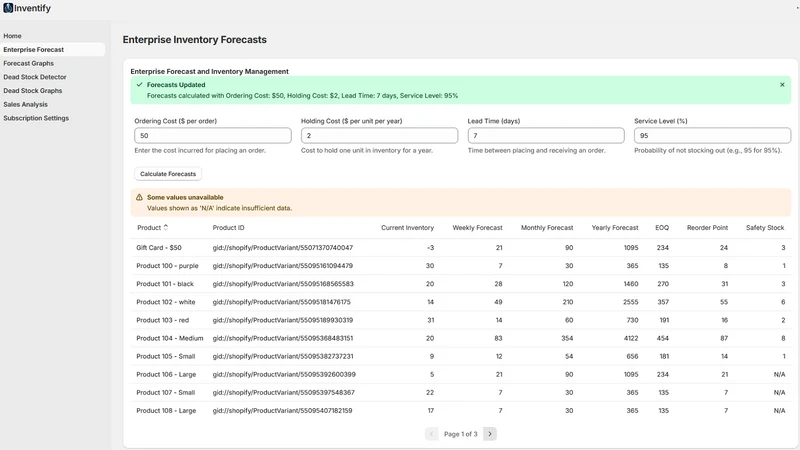Click Product ID ending 55095181476175
The image size is (800, 450).
pos(282,302)
